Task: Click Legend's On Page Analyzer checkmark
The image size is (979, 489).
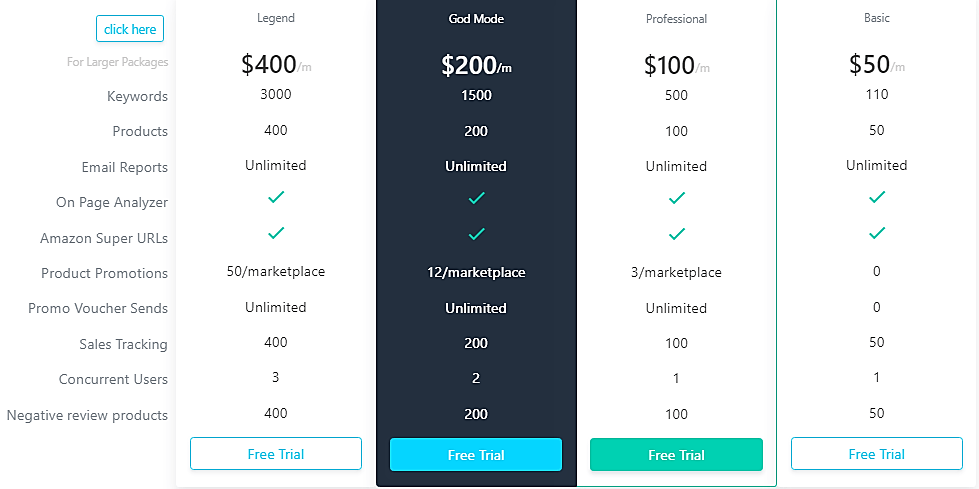Action: click(276, 197)
